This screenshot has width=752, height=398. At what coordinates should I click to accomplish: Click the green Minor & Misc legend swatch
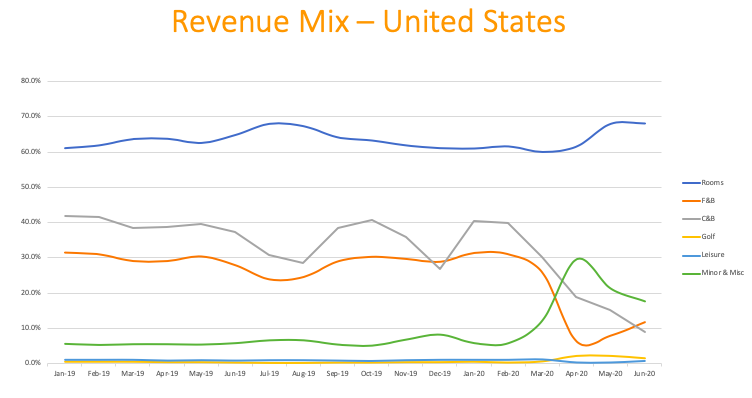coord(691,273)
